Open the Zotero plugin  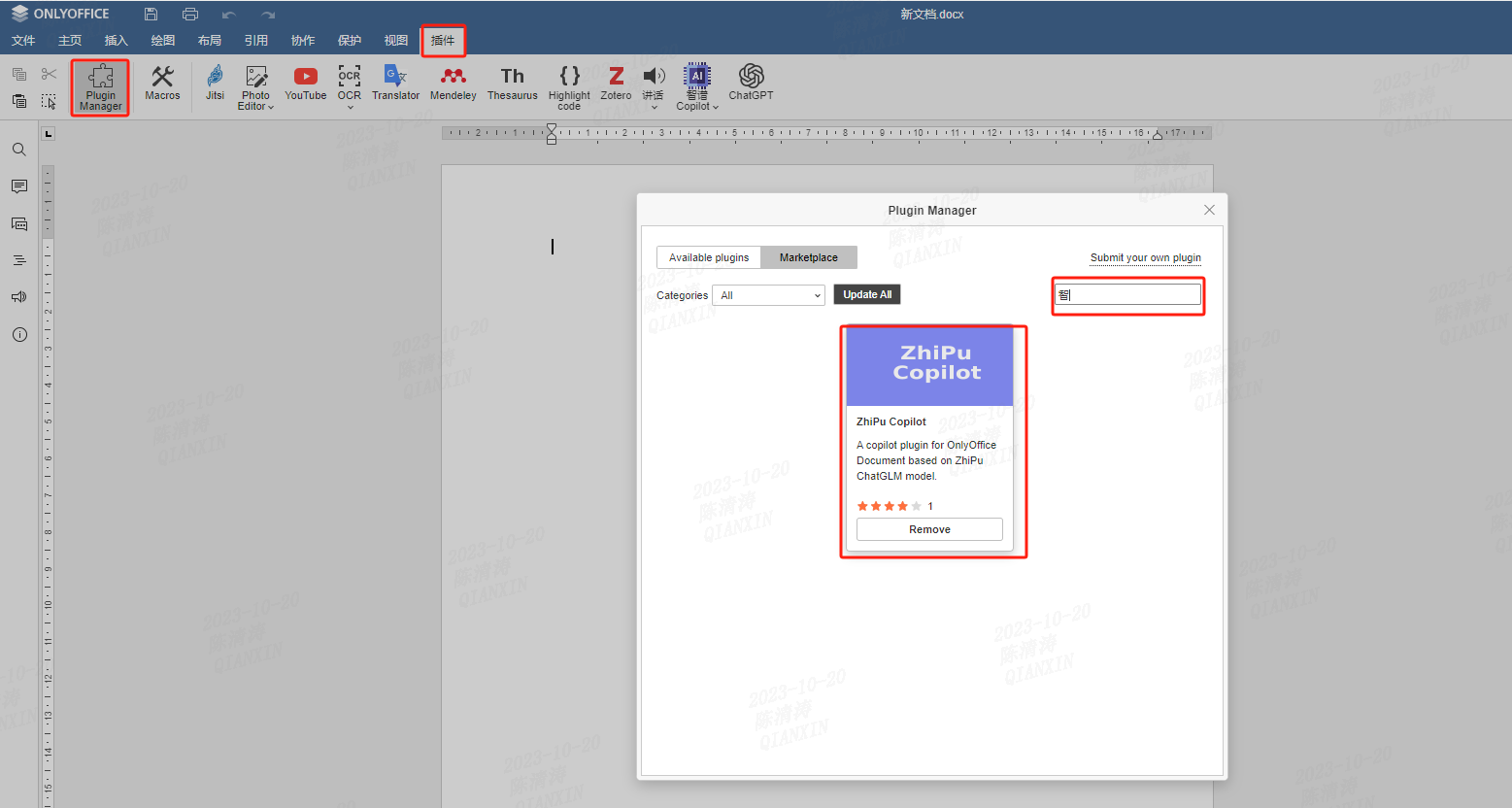[x=616, y=84]
